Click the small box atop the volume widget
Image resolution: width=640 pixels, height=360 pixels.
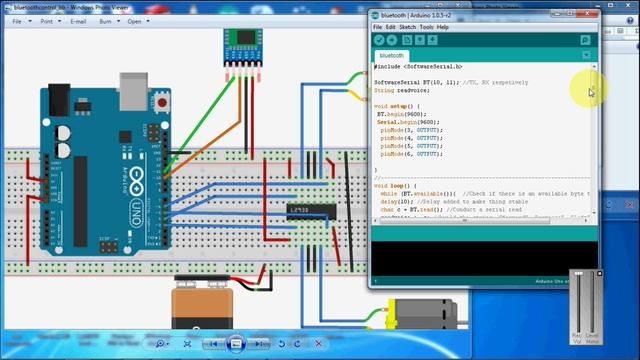pyautogui.click(x=600, y=273)
